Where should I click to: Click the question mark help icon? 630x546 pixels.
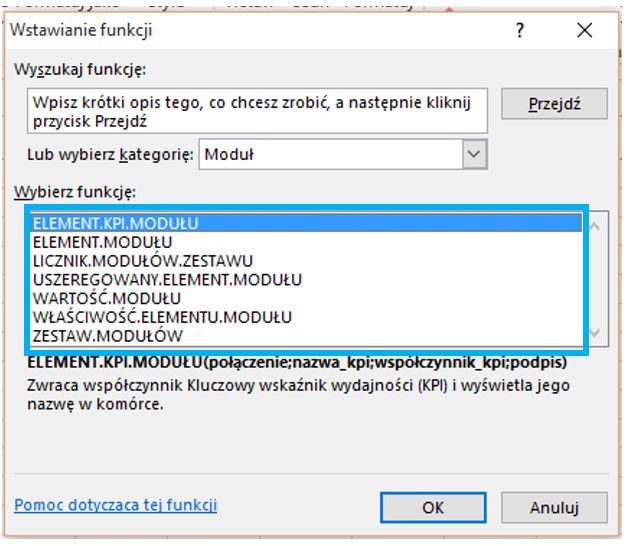[520, 31]
